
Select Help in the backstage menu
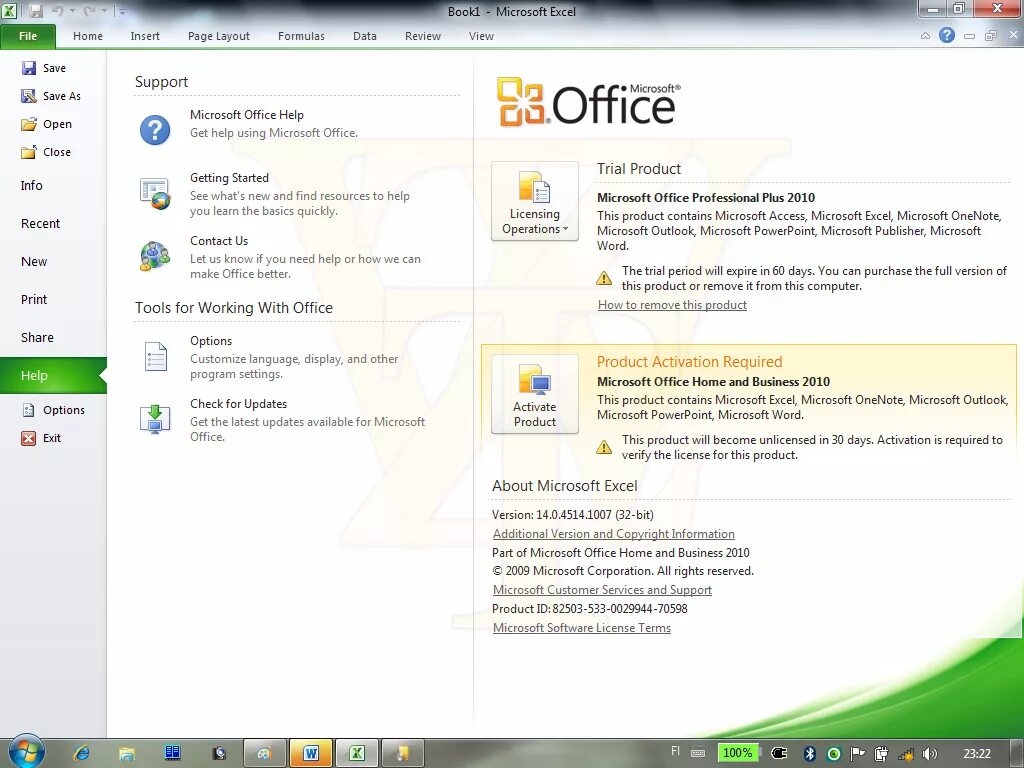(53, 376)
